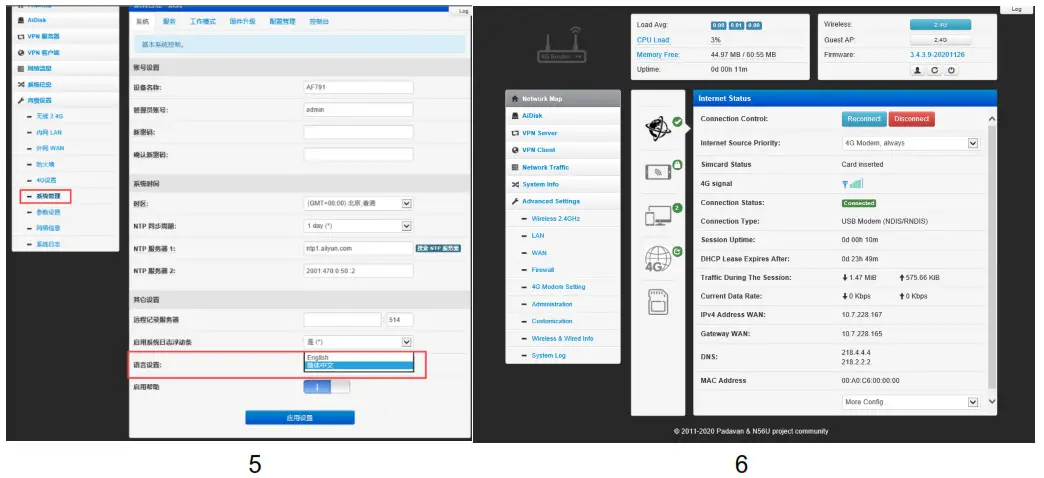The width and height of the screenshot is (1044, 478).
Task: Open the NTP 同步周期 dropdown
Action: click(x=358, y=226)
